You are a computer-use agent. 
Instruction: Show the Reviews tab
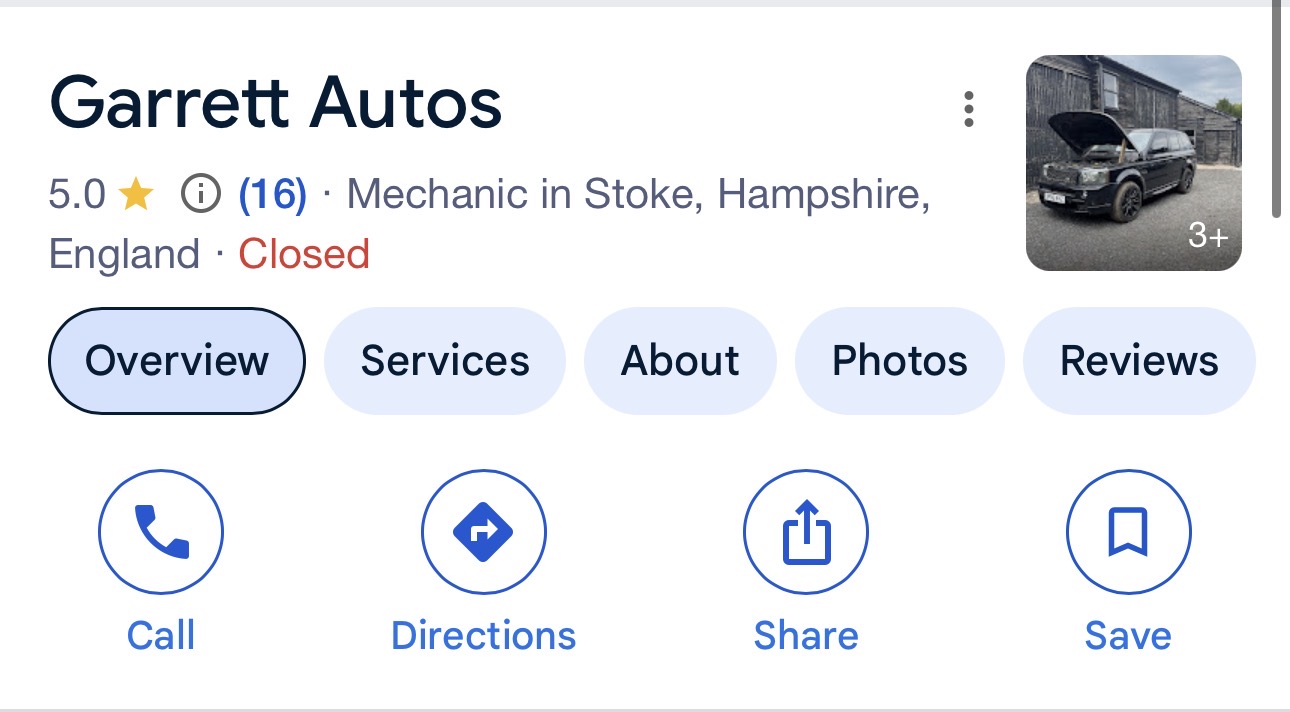(1139, 361)
